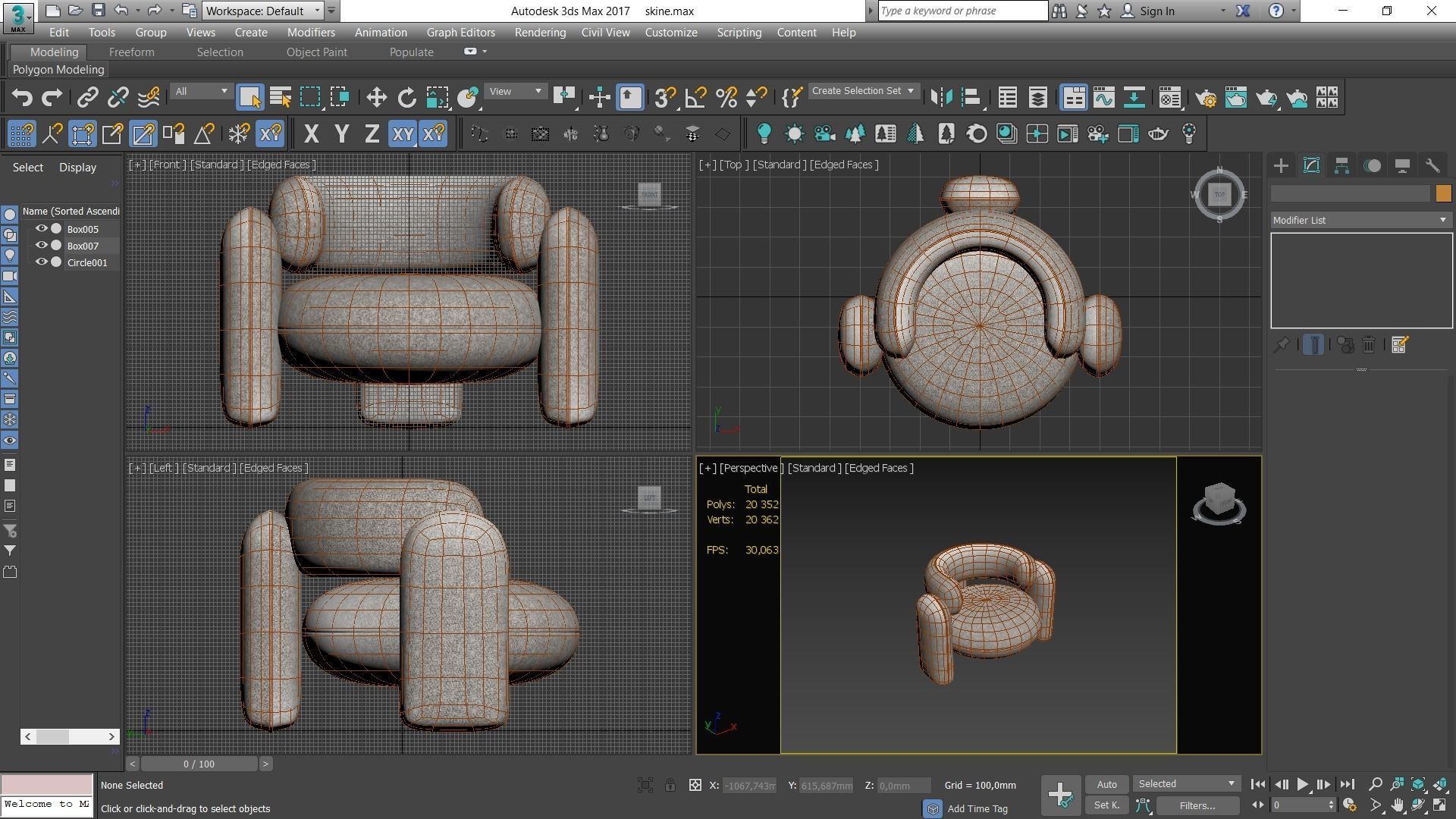Click the Auto key button
This screenshot has width=1456, height=819.
tap(1106, 784)
